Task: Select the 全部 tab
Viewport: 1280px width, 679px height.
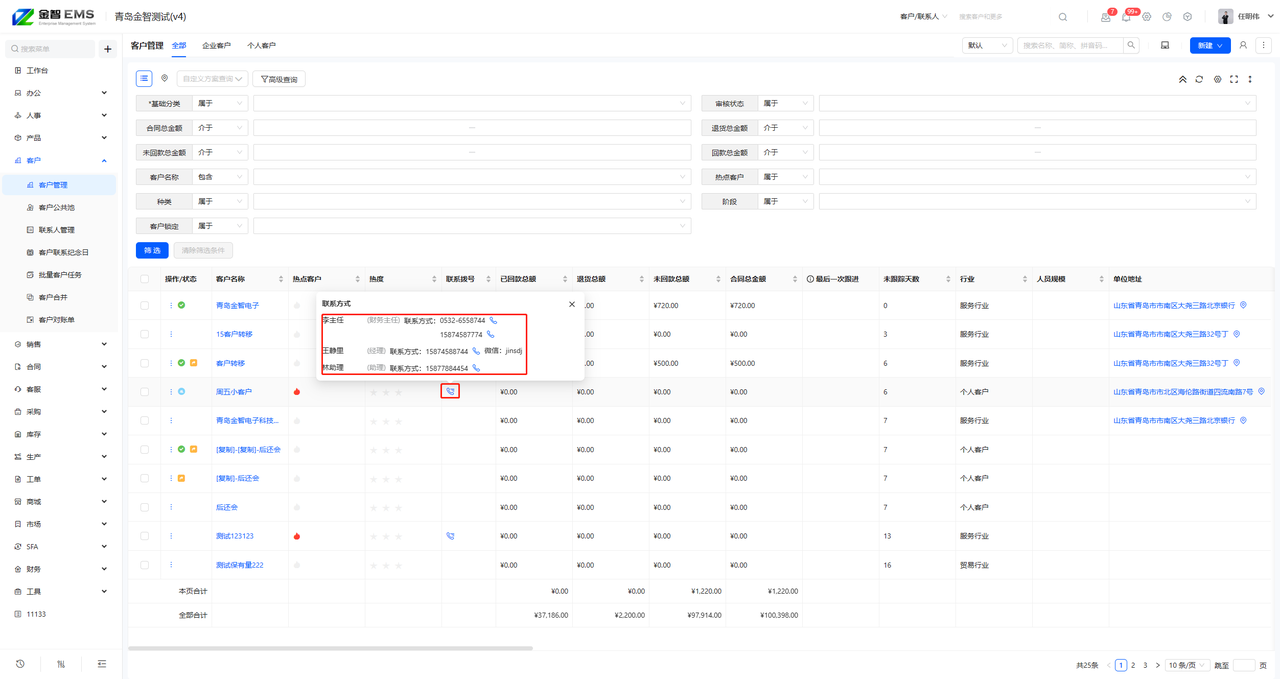Action: tap(179, 46)
